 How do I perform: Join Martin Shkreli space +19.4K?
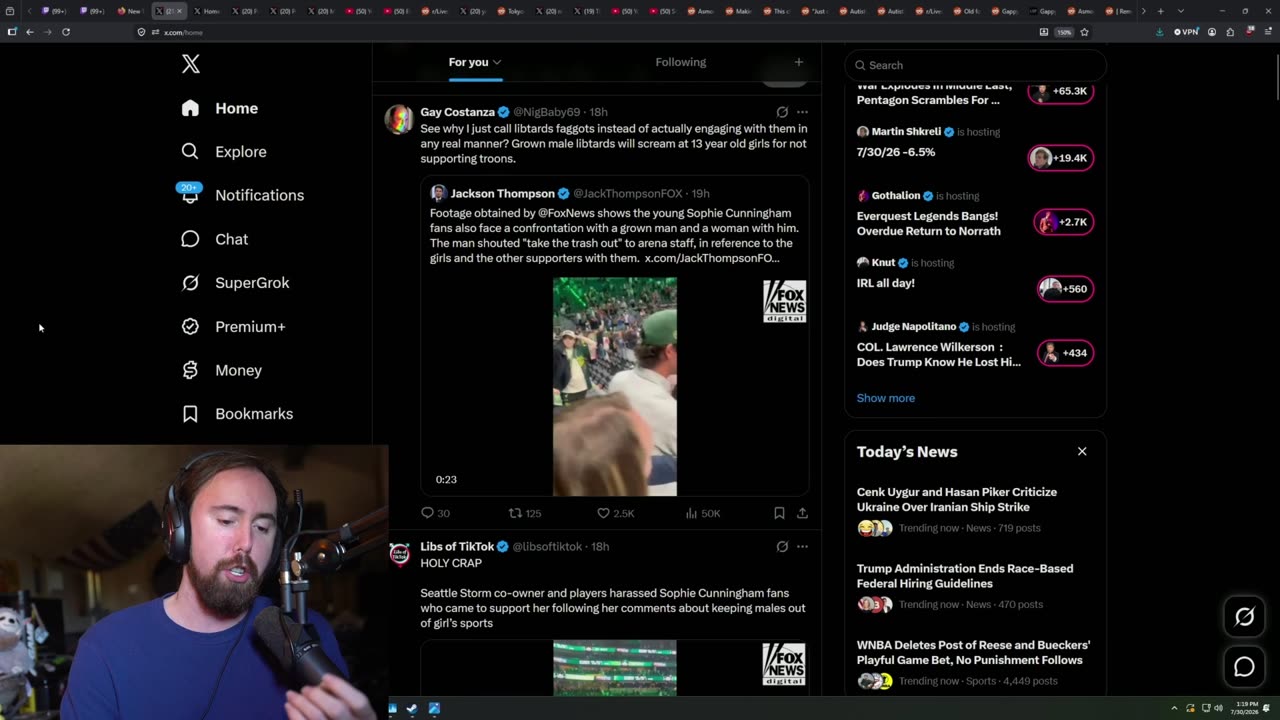pyautogui.click(x=1061, y=158)
